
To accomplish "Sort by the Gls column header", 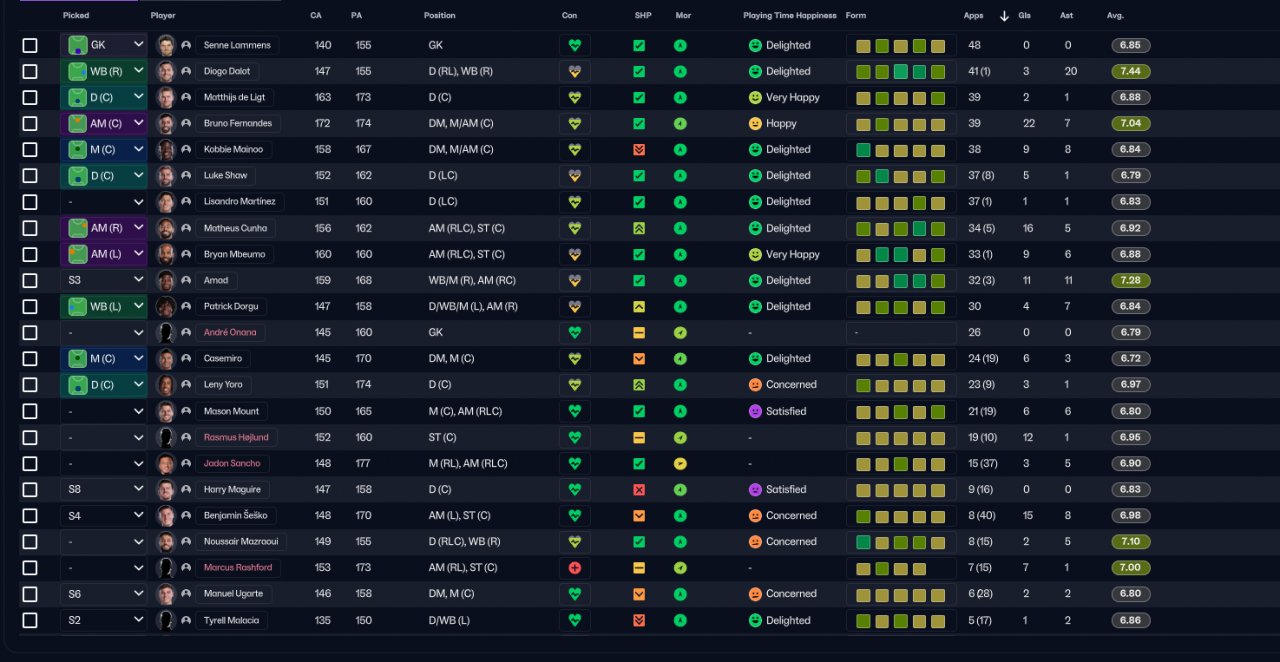I will [x=1025, y=16].
